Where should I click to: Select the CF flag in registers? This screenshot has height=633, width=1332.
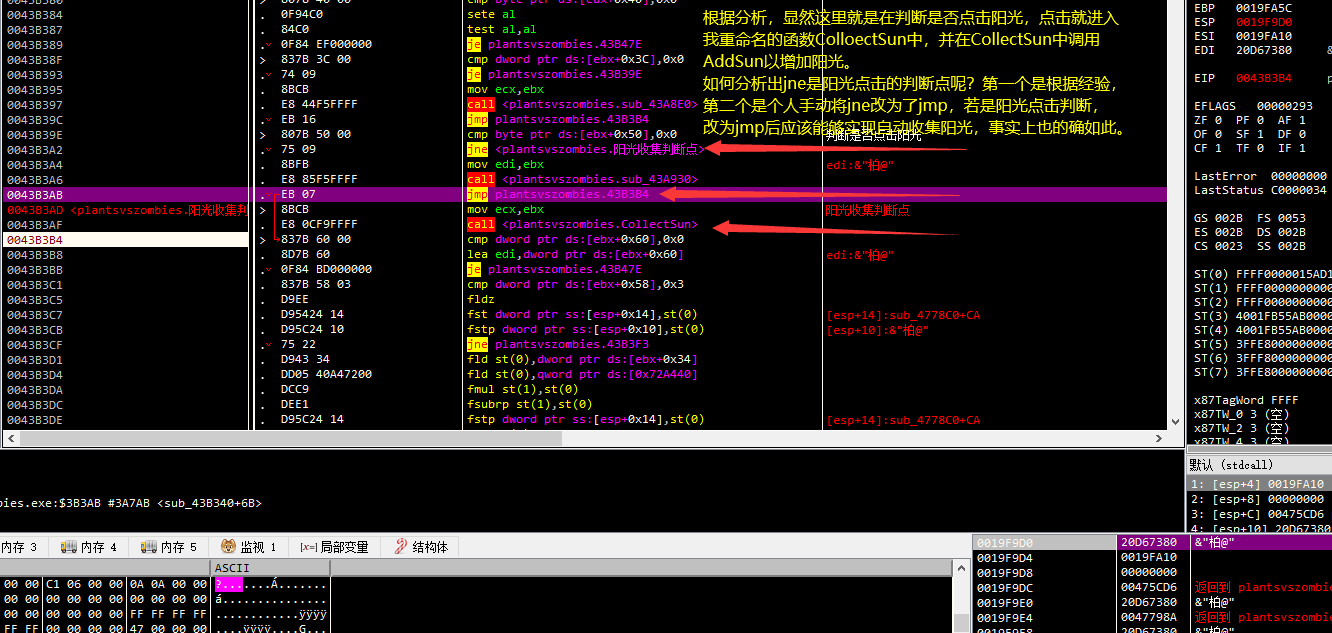1208,147
